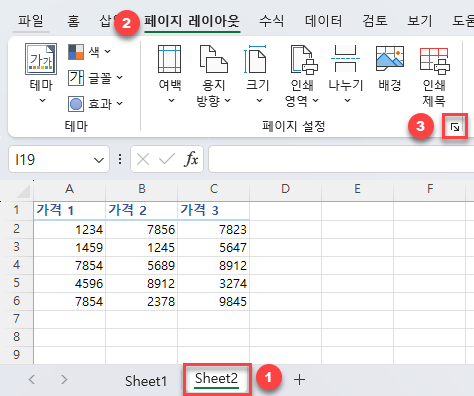The height and width of the screenshot is (396, 474).
Task: Switch to the 홈 tab
Action: click(x=73, y=21)
